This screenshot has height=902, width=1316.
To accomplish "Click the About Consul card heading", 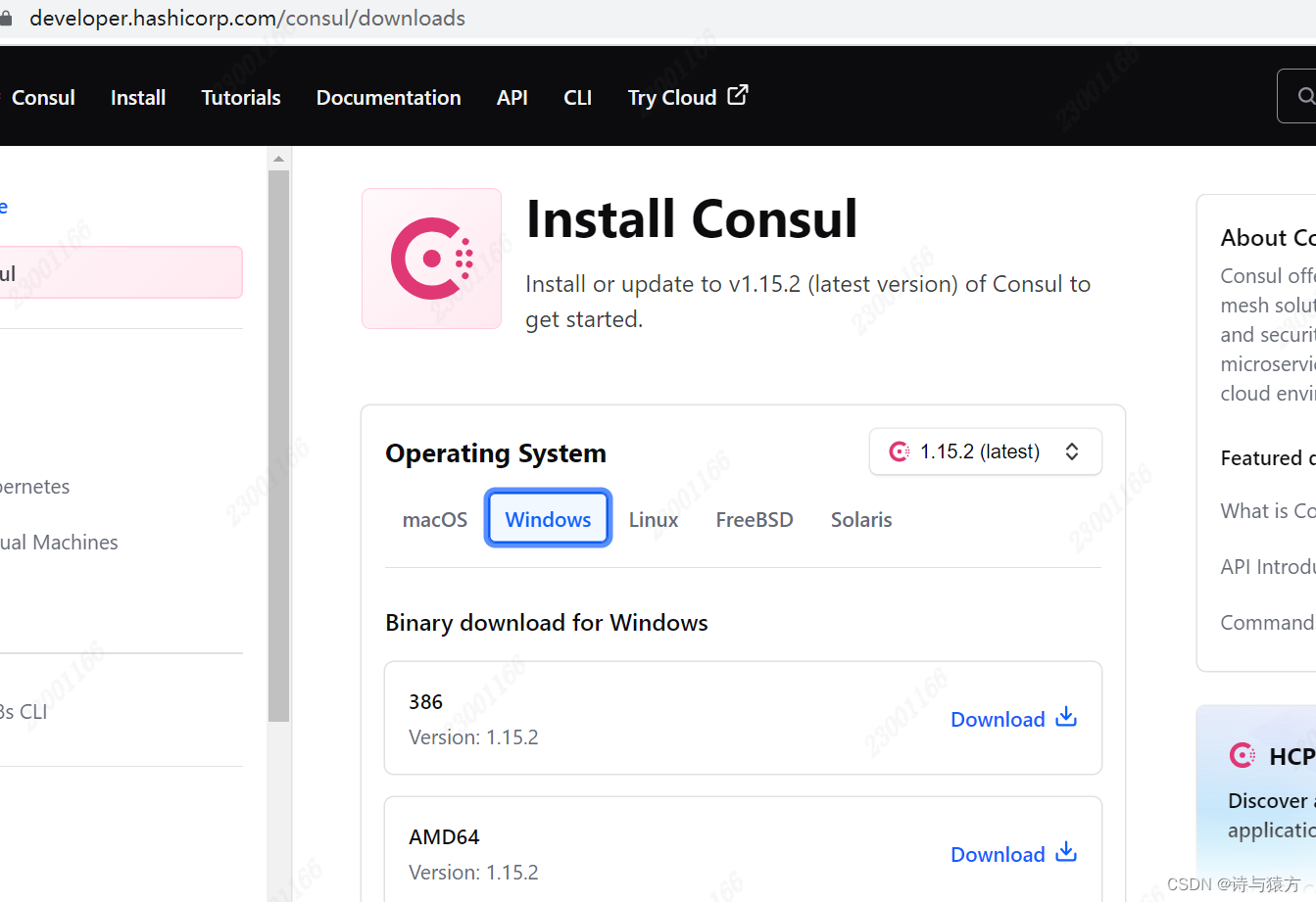I will (x=1268, y=238).
